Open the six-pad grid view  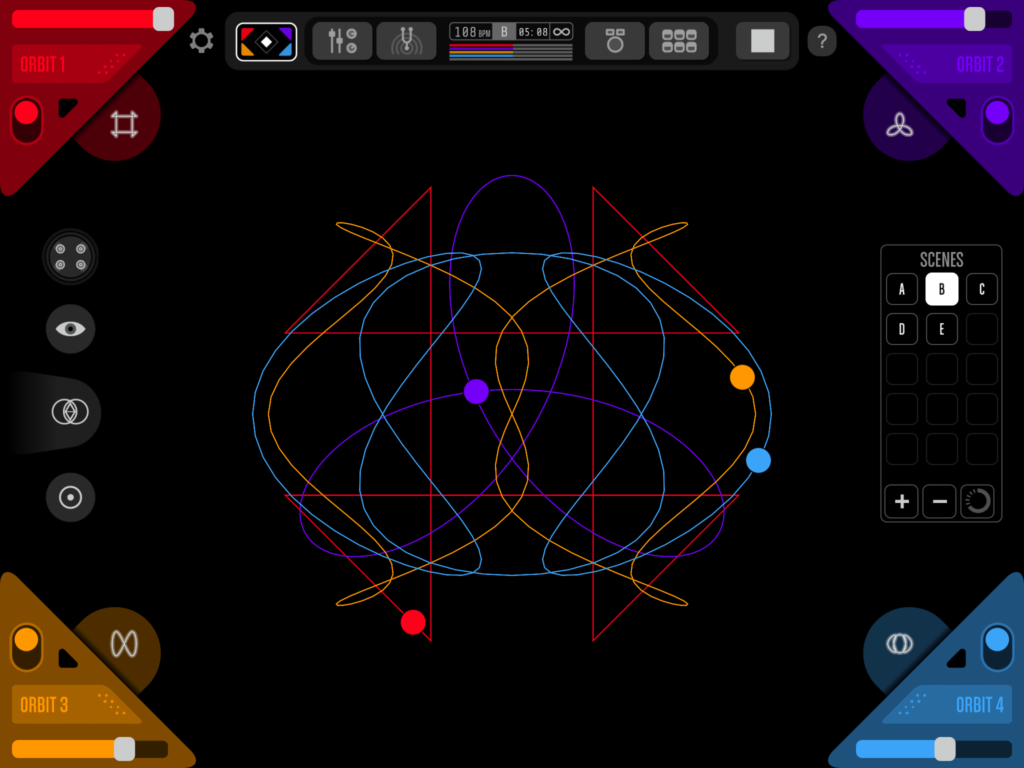pos(679,41)
